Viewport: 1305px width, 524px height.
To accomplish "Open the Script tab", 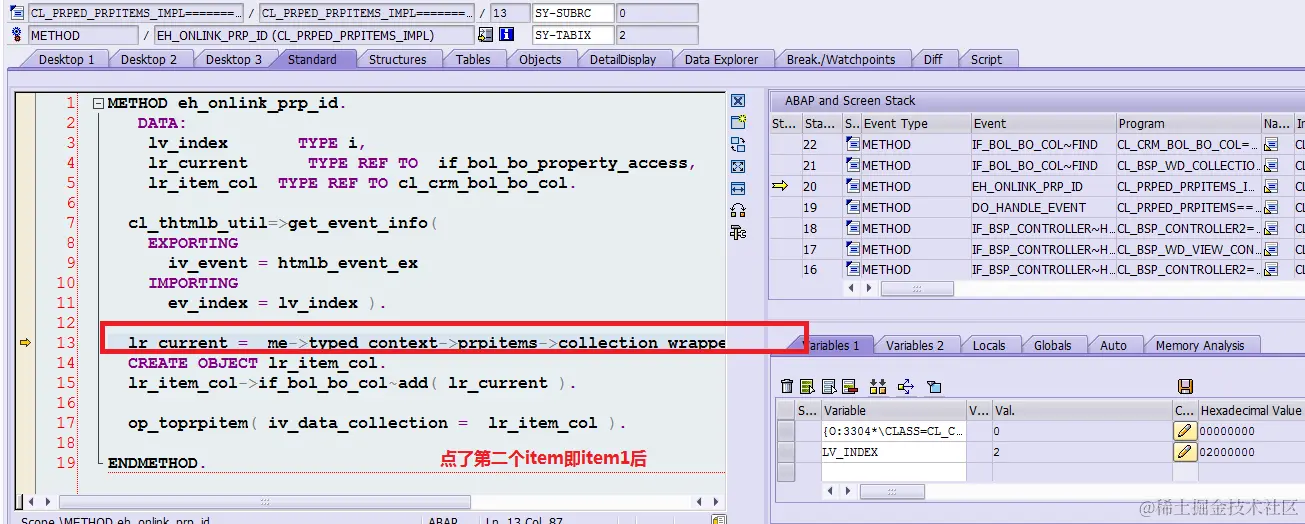I will [986, 59].
